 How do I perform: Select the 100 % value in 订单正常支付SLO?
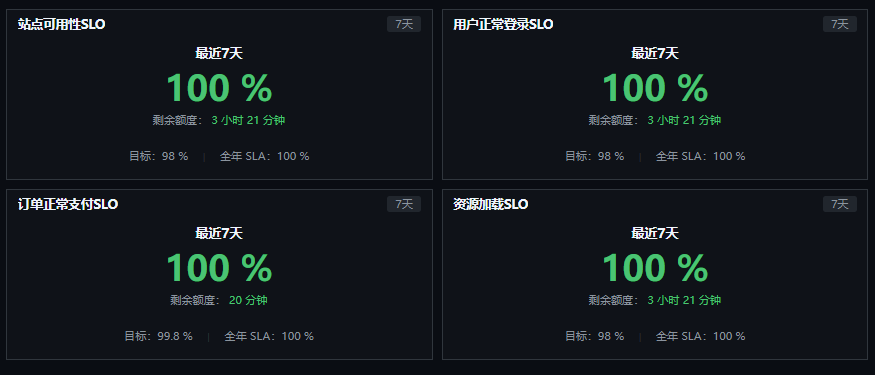point(219,268)
